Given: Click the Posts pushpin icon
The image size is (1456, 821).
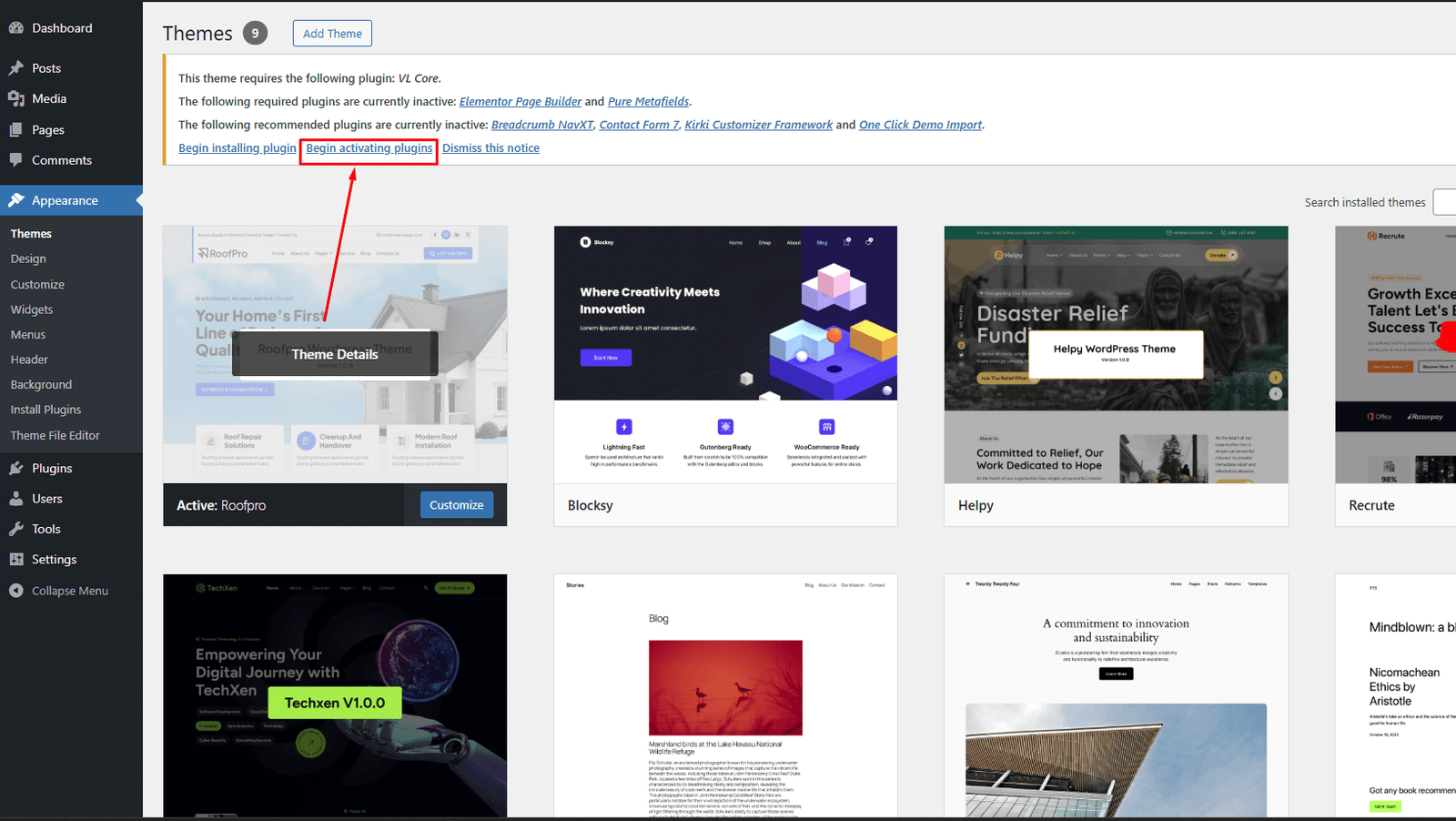Looking at the screenshot, I should click(x=15, y=68).
